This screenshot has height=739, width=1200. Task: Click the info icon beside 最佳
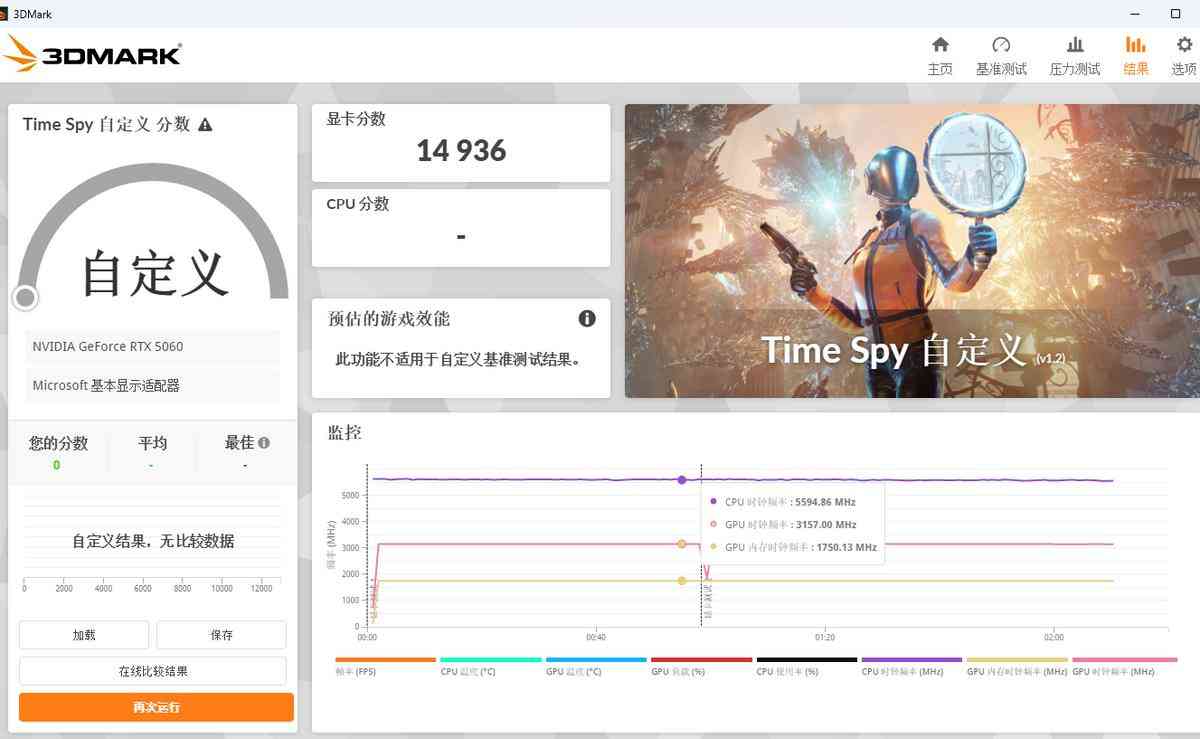tap(262, 441)
